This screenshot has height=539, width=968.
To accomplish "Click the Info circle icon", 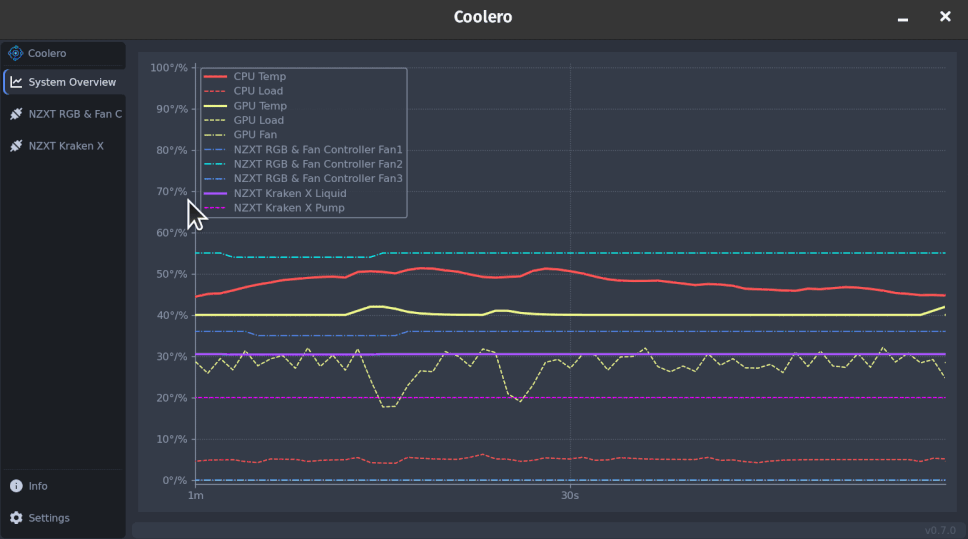I will pyautogui.click(x=16, y=486).
